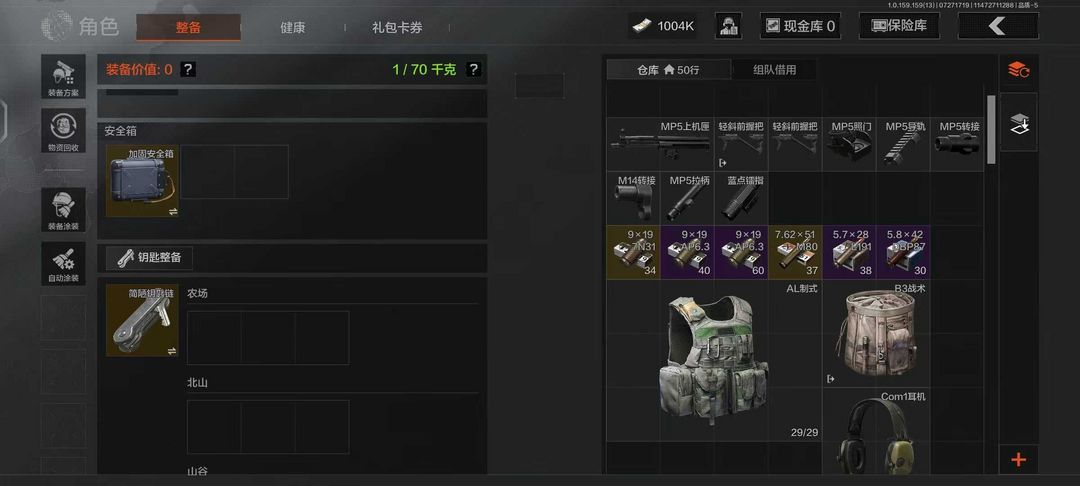The image size is (1080, 486).
Task: Open the 物资回收 recycle icon
Action: [x=63, y=130]
